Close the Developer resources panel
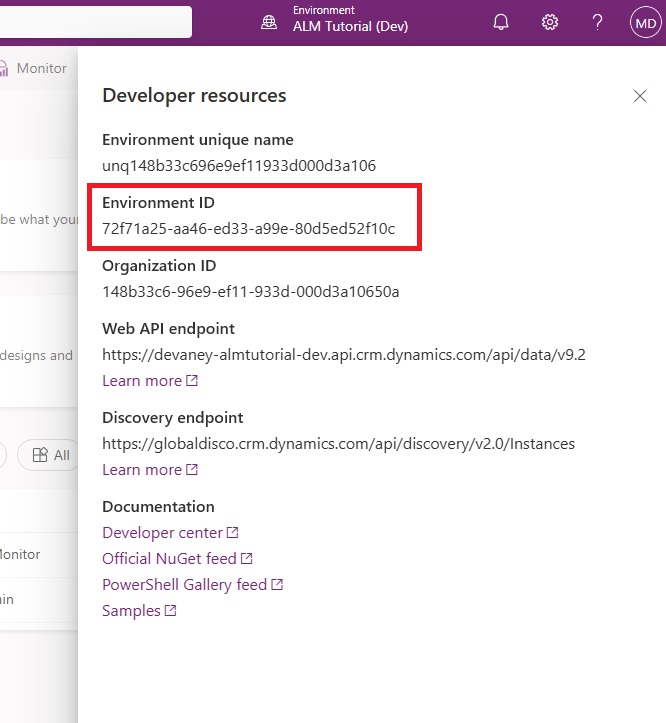The image size is (666, 723). [x=640, y=96]
